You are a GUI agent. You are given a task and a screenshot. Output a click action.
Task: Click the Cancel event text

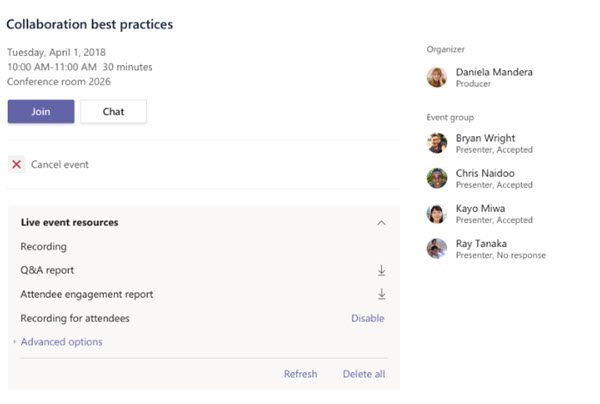point(60,164)
